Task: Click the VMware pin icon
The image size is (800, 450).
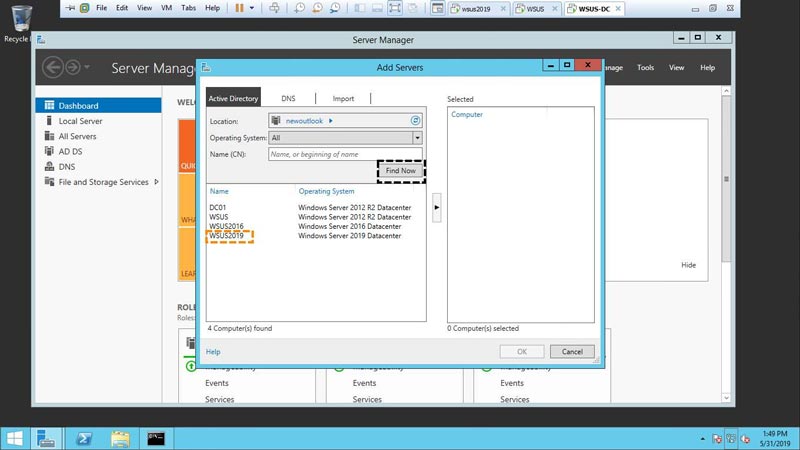Action: (70, 8)
